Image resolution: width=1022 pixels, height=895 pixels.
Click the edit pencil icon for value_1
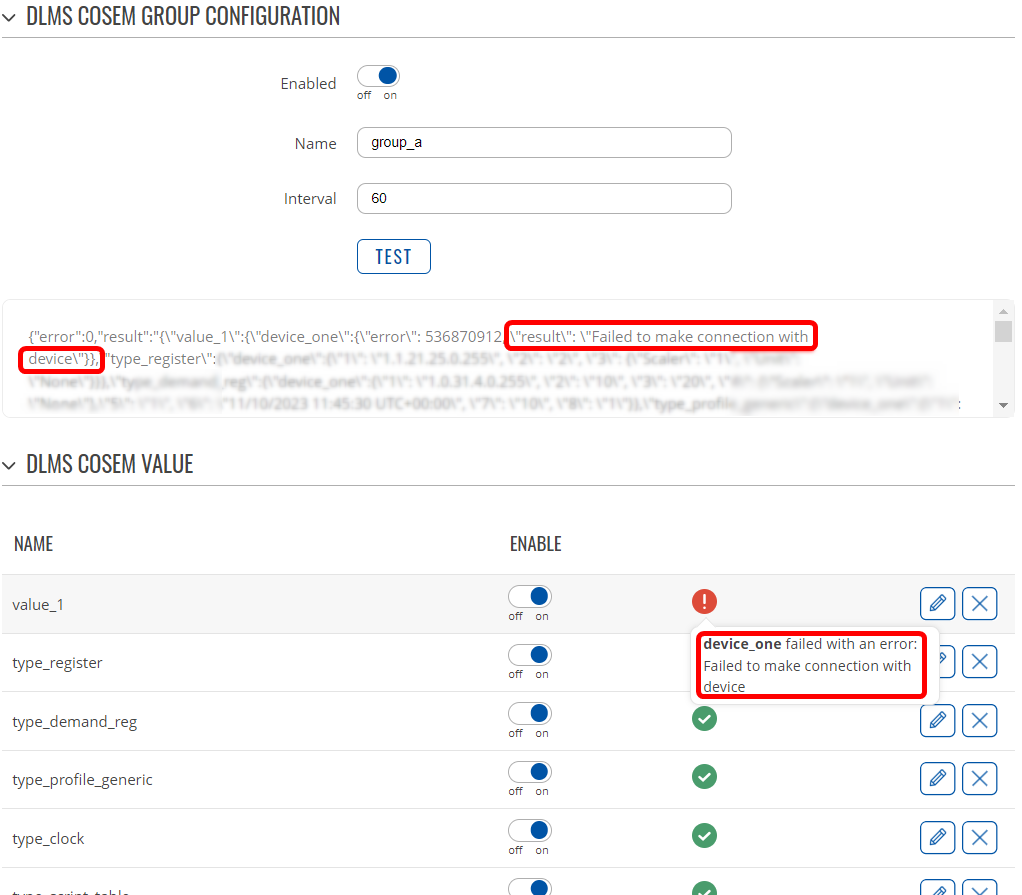coord(937,603)
